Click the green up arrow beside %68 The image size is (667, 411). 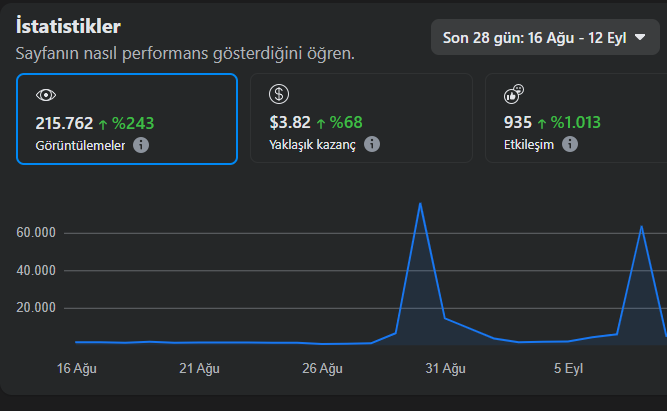(321, 123)
